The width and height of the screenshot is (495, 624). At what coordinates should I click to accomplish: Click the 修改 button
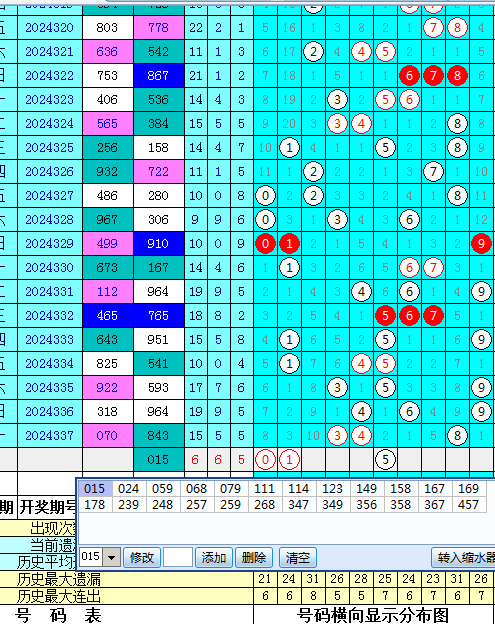[142, 557]
